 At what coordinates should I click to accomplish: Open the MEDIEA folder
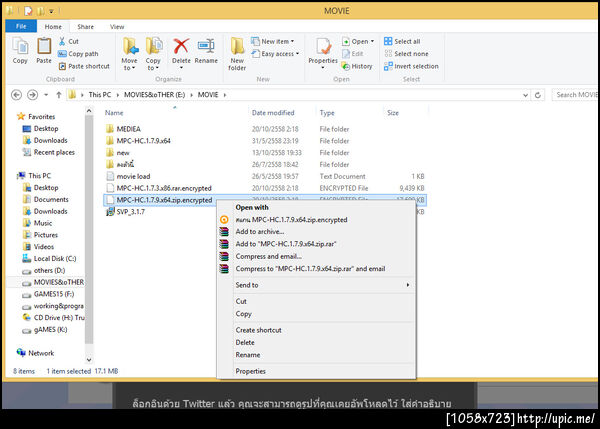(x=128, y=129)
